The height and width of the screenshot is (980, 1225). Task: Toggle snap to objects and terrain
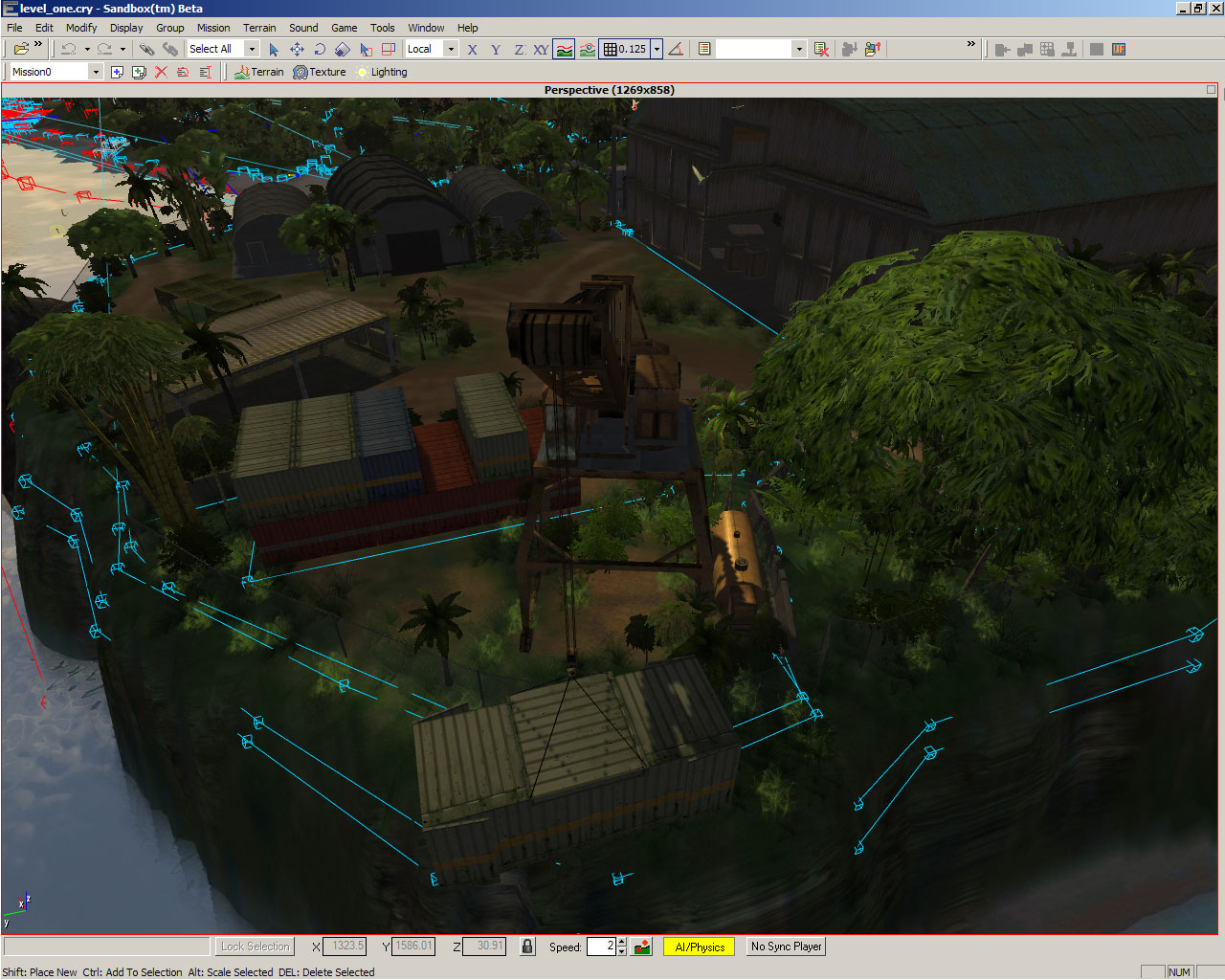(x=588, y=49)
